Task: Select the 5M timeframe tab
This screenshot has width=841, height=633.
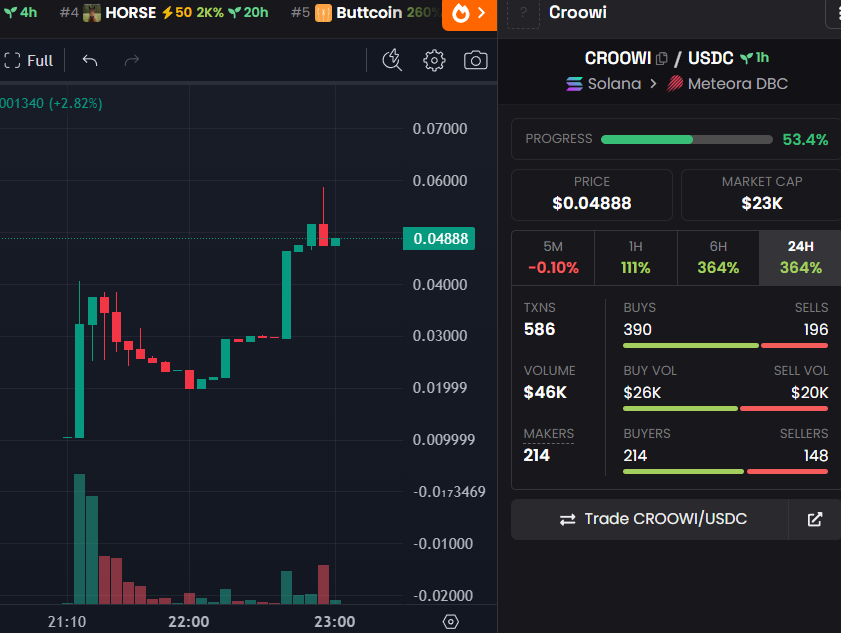Action: pyautogui.click(x=553, y=258)
